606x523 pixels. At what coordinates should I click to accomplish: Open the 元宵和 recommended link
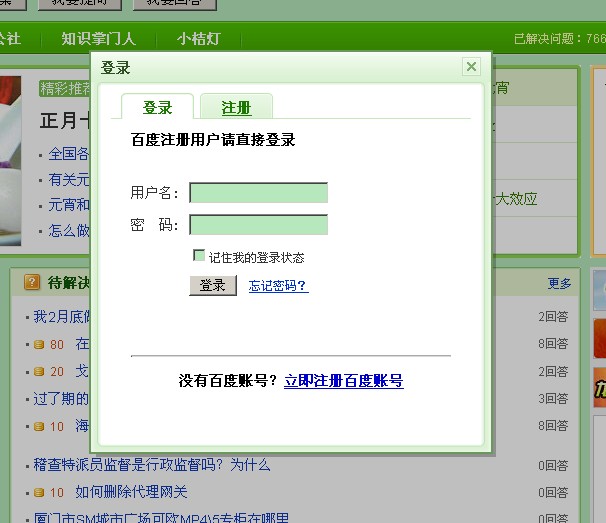pyautogui.click(x=69, y=205)
